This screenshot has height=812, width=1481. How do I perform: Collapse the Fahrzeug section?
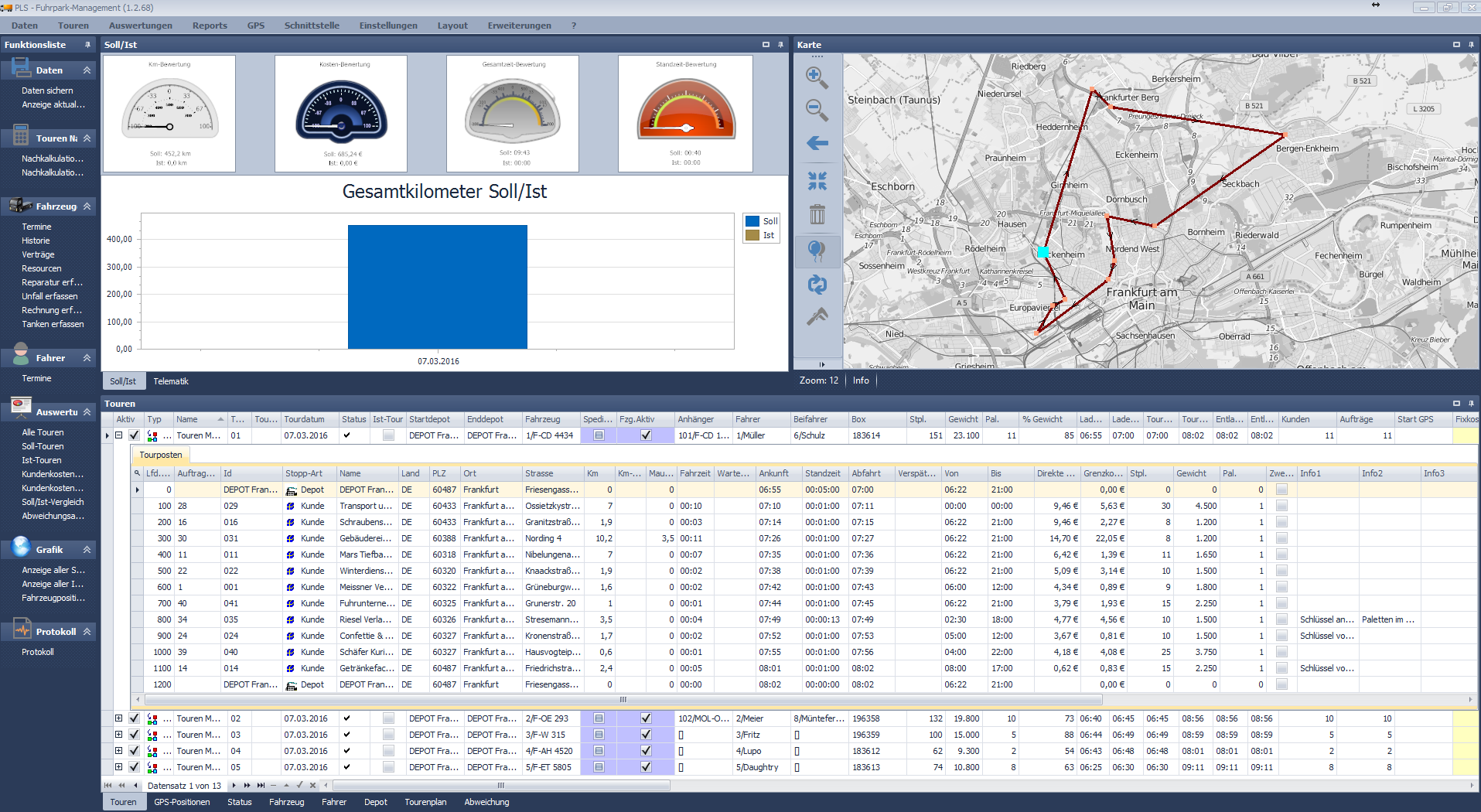[87, 206]
